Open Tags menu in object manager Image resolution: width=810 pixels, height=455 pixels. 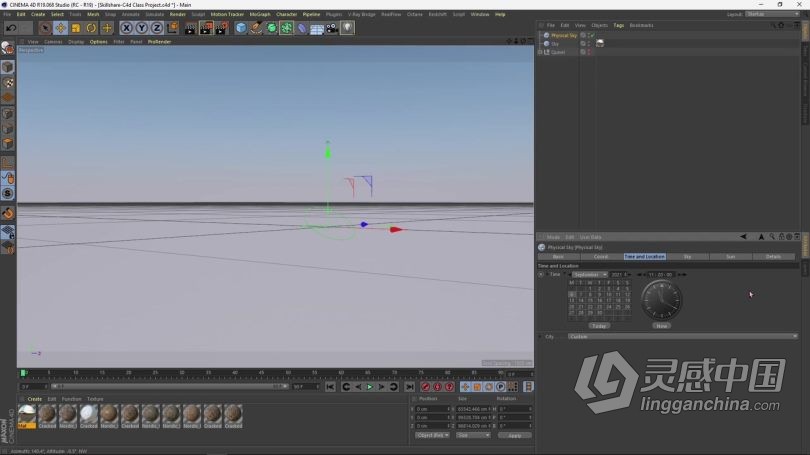pos(618,25)
